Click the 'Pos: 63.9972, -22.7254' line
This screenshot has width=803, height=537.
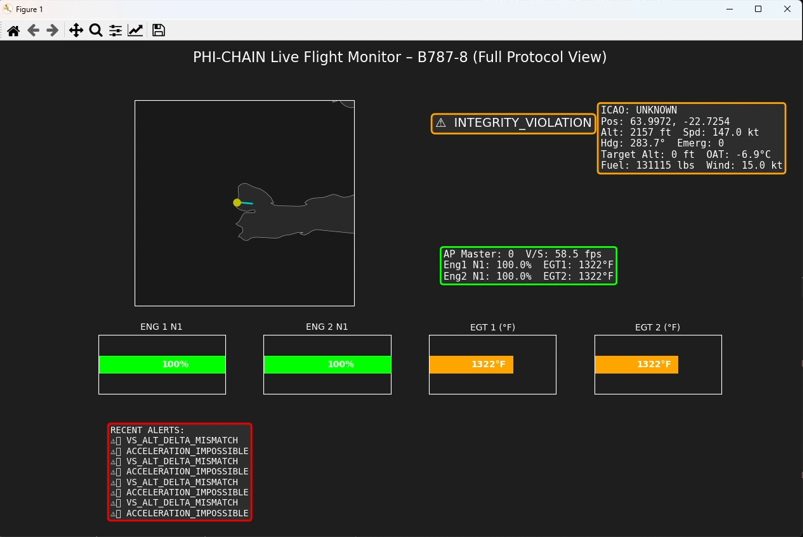click(665, 121)
